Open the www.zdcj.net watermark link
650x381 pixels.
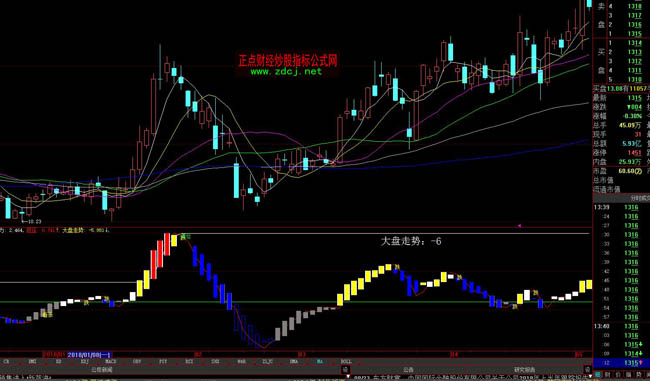[286, 72]
